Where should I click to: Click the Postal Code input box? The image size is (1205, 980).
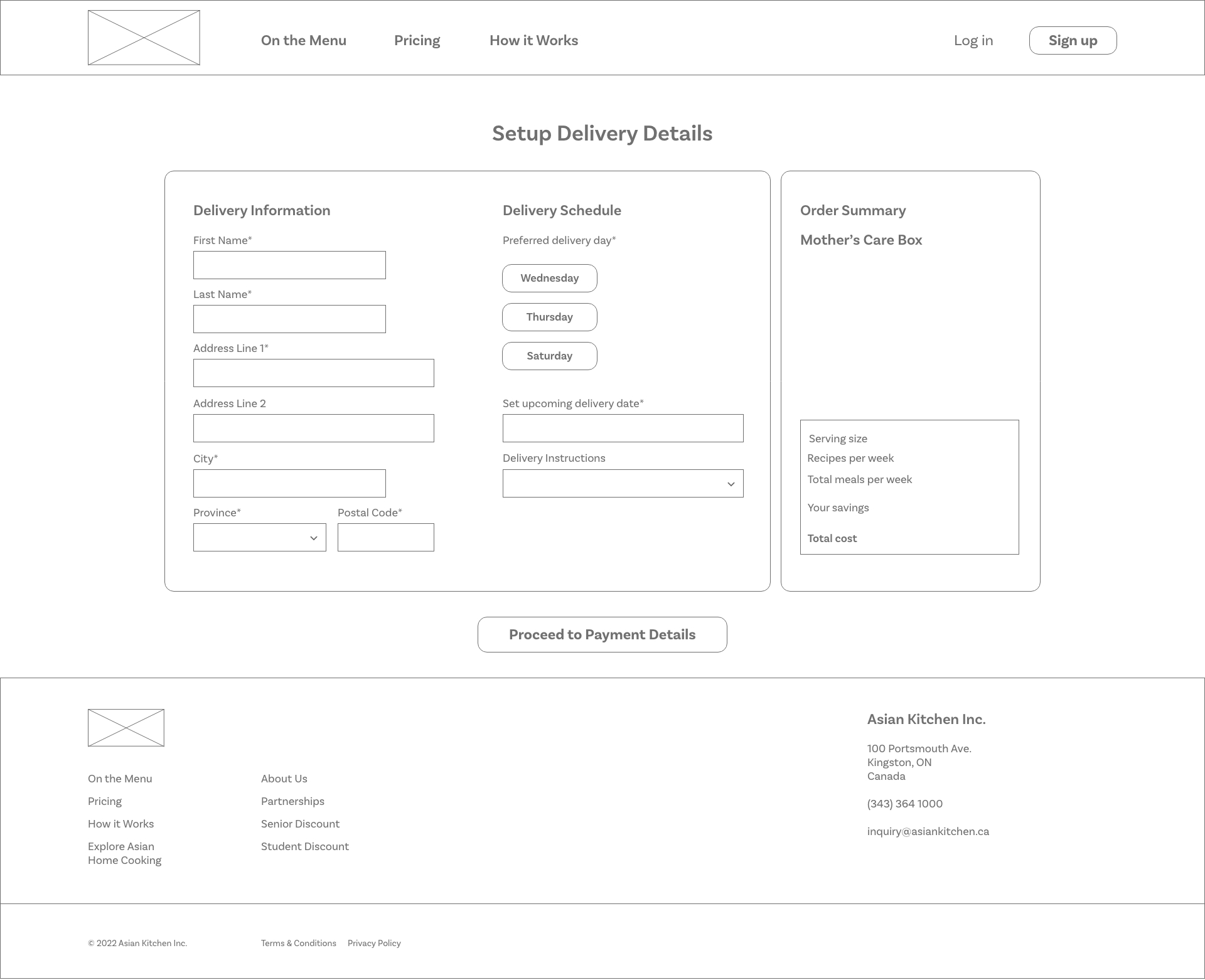click(x=385, y=538)
